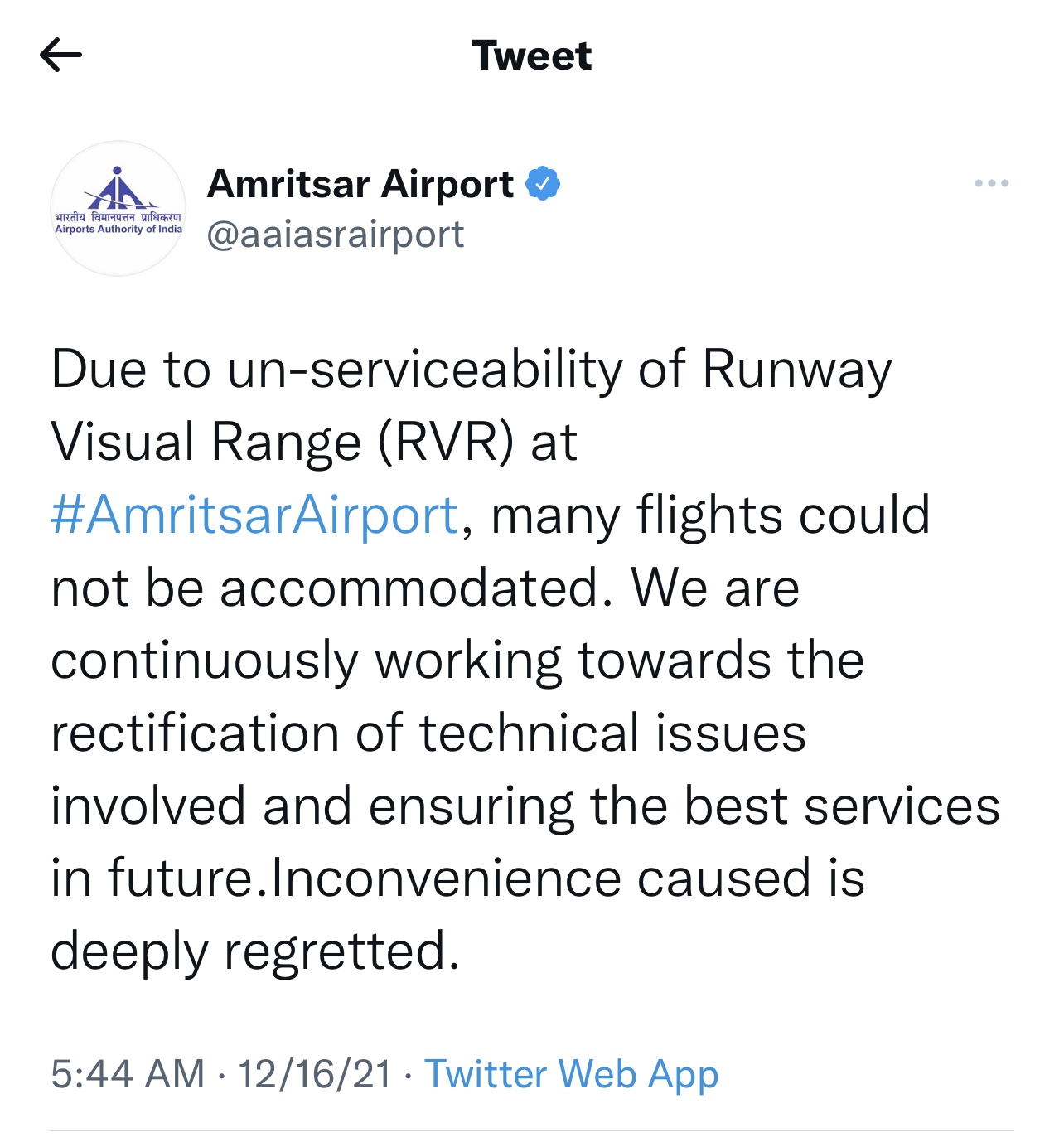
Task: Open the #AmritsarAirport hashtag
Action: click(254, 515)
